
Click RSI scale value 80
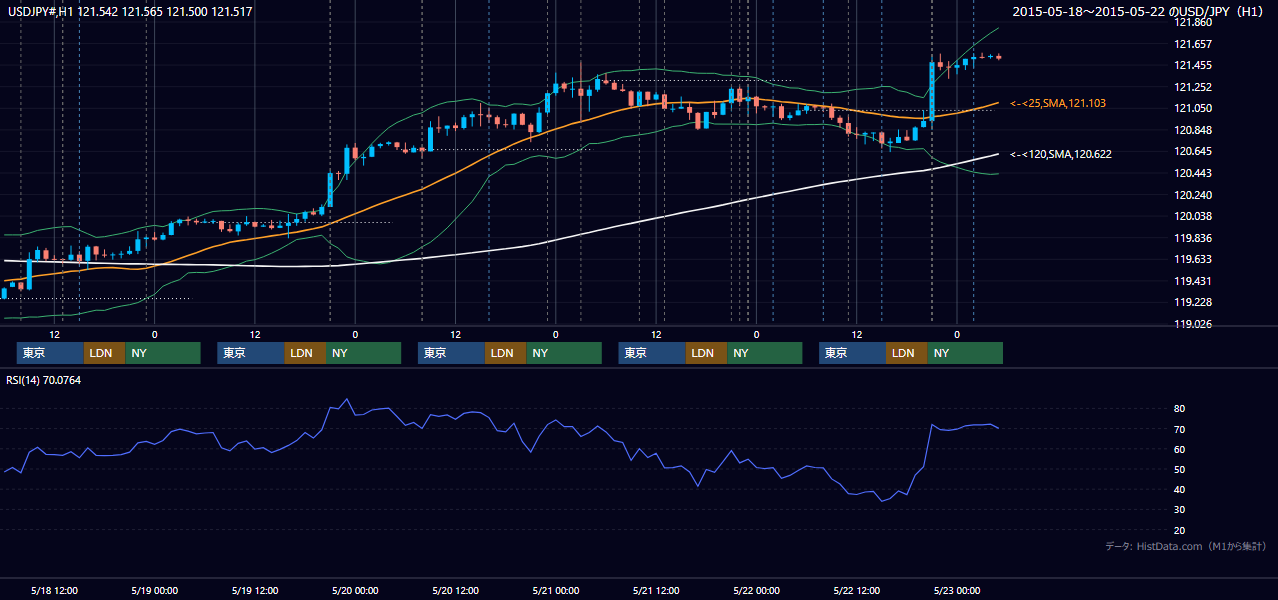tap(1180, 409)
